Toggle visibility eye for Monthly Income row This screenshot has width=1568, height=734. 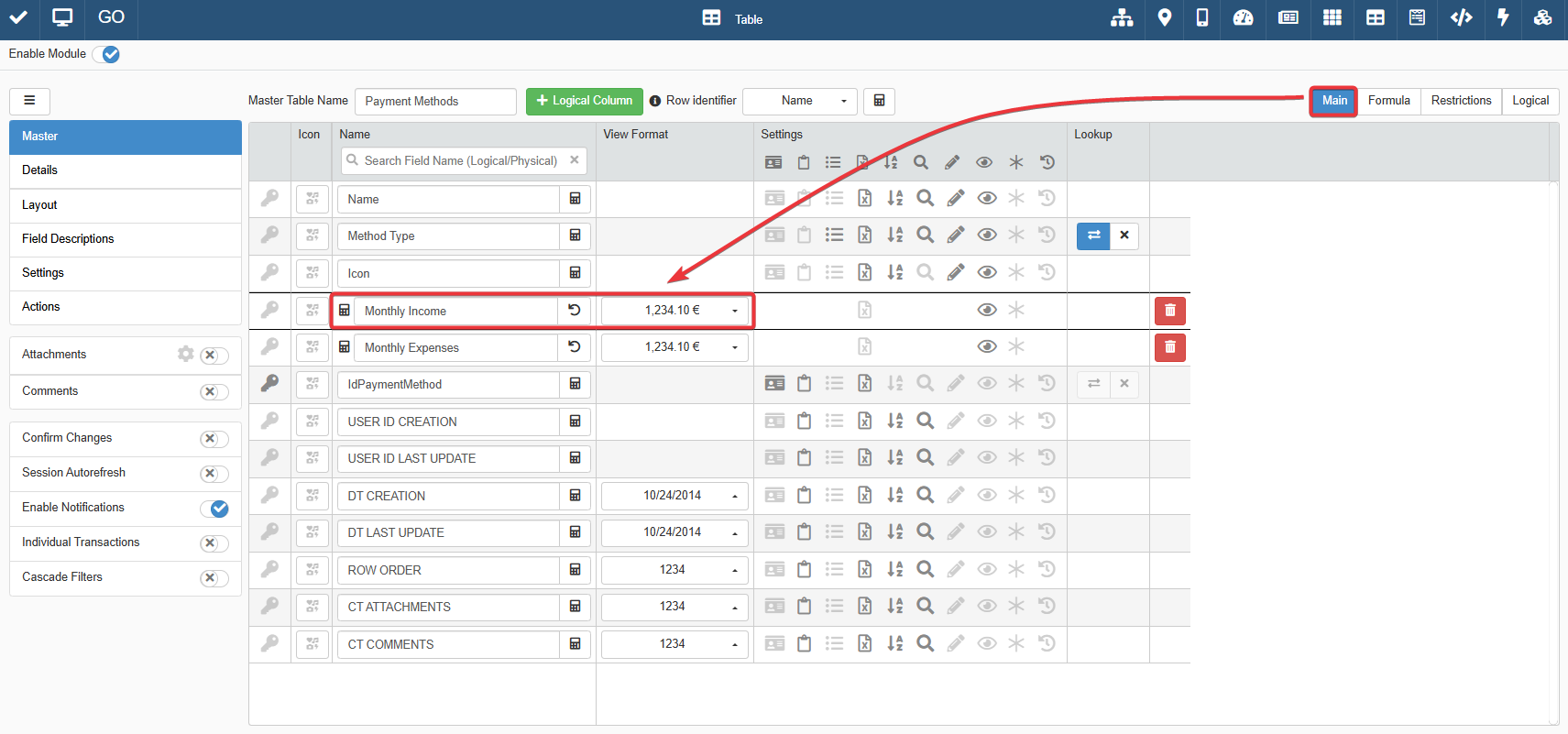987,310
